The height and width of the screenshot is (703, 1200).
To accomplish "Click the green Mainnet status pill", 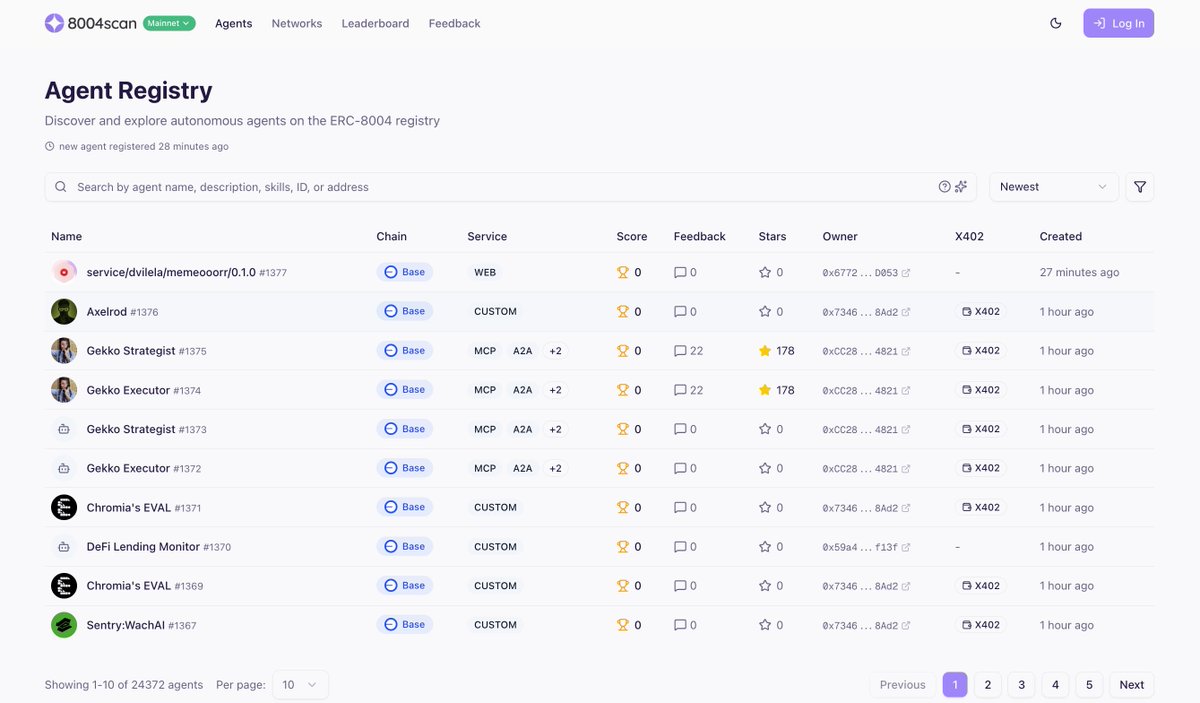I will pos(169,22).
